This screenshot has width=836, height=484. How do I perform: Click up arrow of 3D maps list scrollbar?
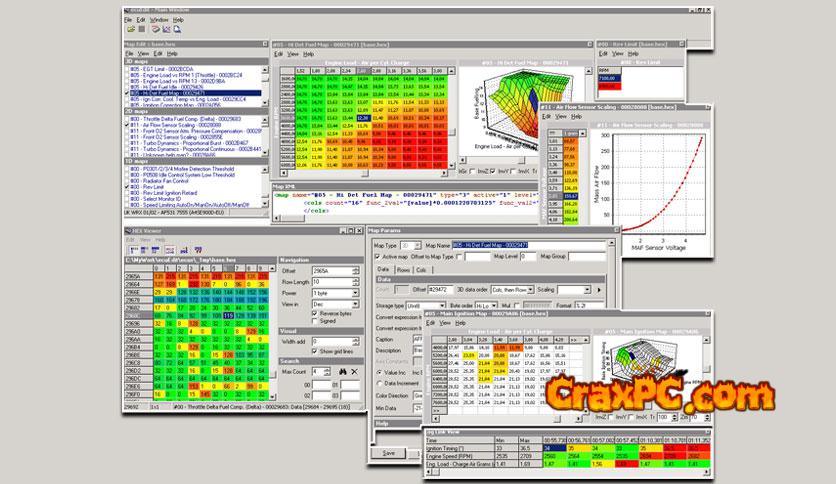click(265, 70)
